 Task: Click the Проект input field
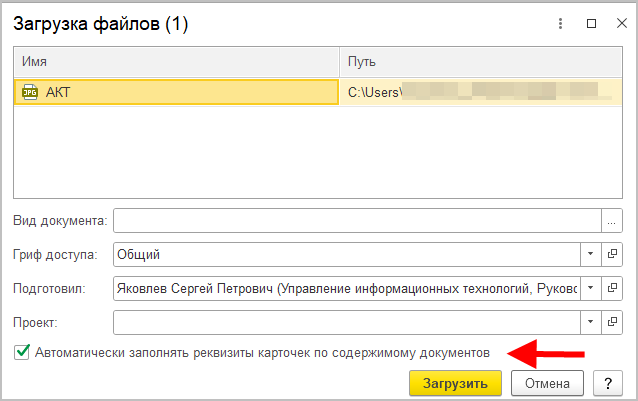(346, 322)
